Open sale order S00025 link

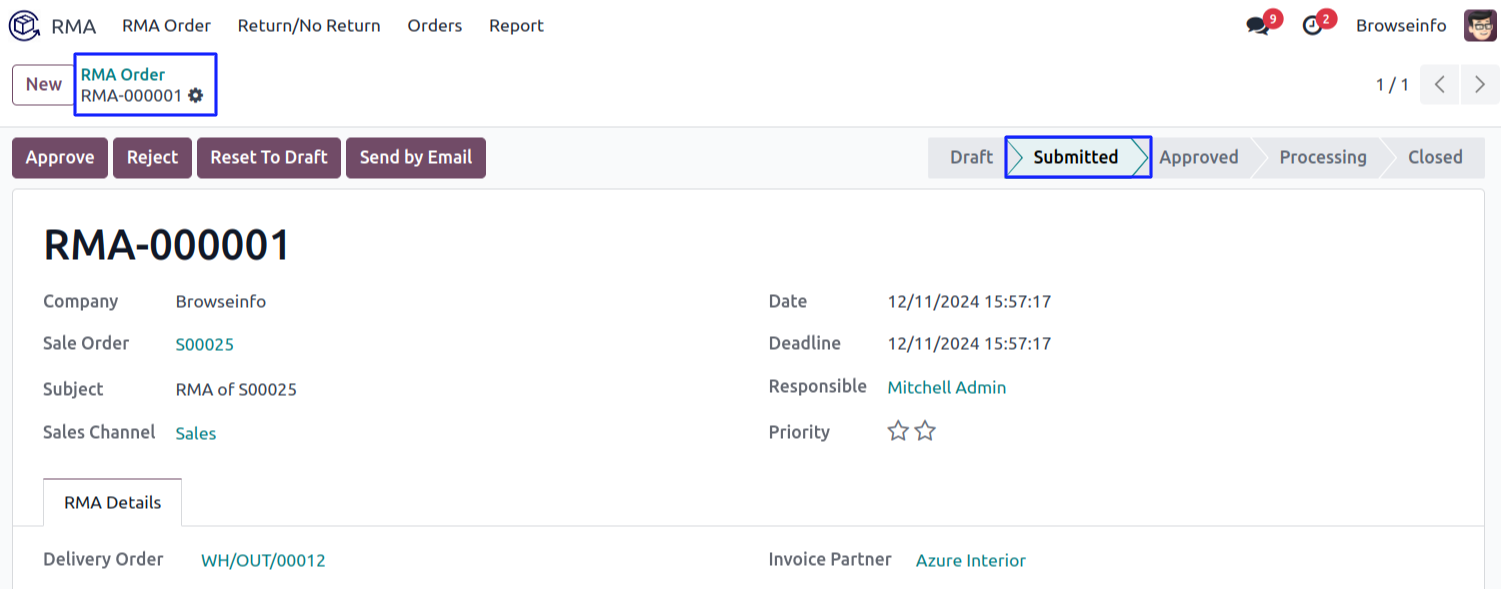205,345
